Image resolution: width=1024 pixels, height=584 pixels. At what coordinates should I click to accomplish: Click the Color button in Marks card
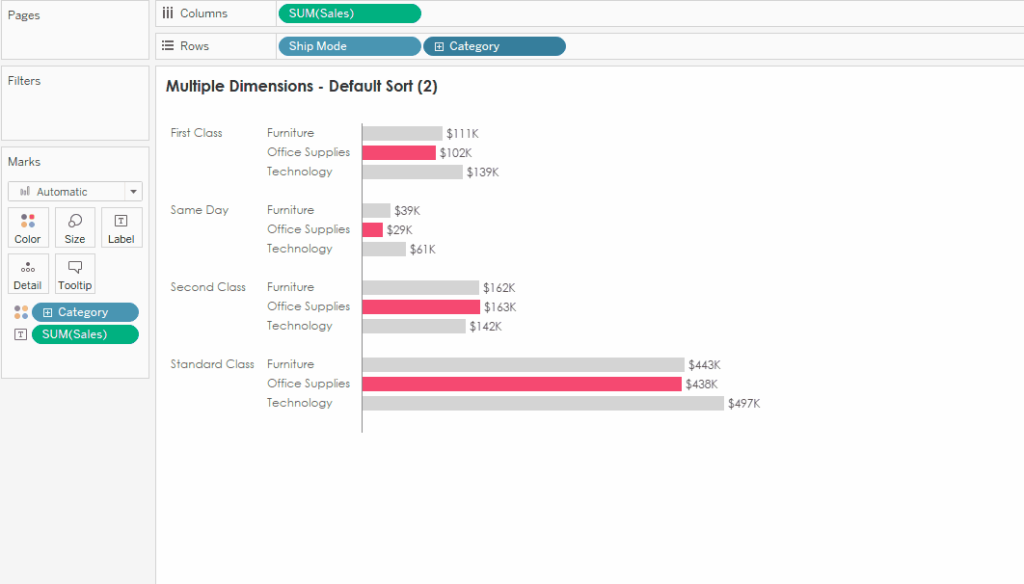(28, 227)
